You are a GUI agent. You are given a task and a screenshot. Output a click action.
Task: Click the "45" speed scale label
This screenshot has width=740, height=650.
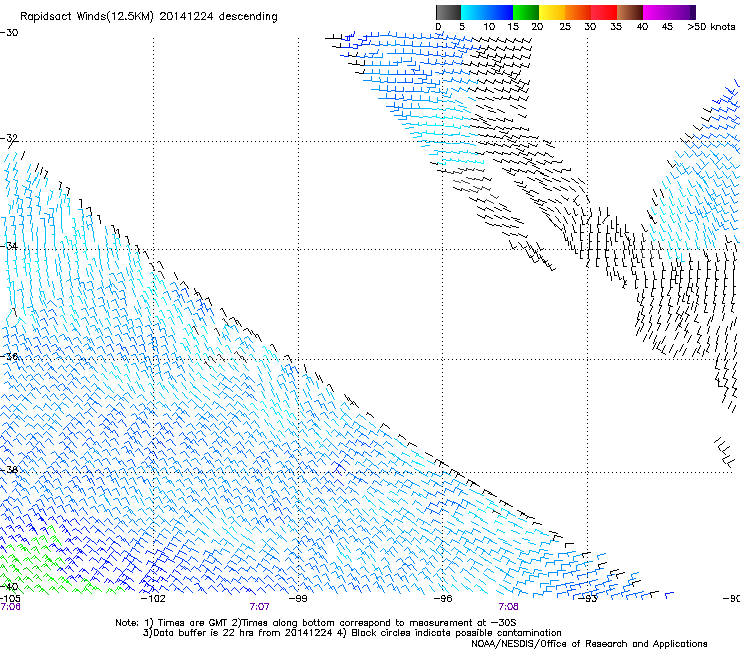pyautogui.click(x=667, y=27)
